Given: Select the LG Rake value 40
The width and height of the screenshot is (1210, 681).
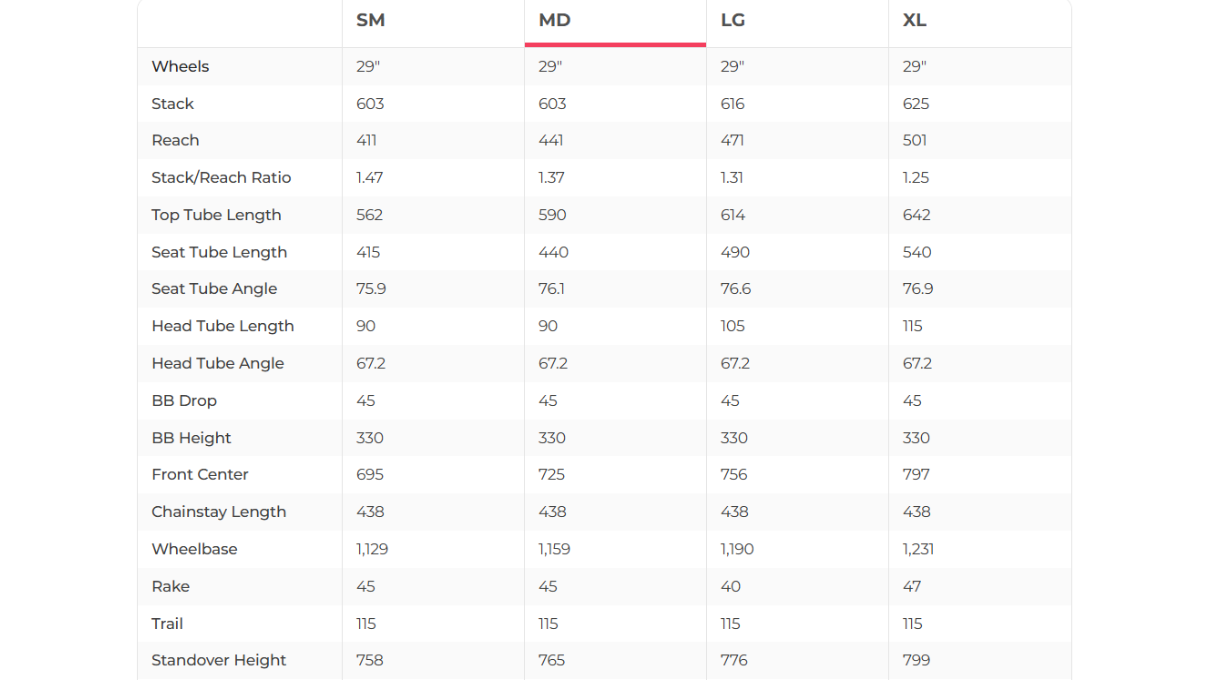Looking at the screenshot, I should click(x=730, y=587).
